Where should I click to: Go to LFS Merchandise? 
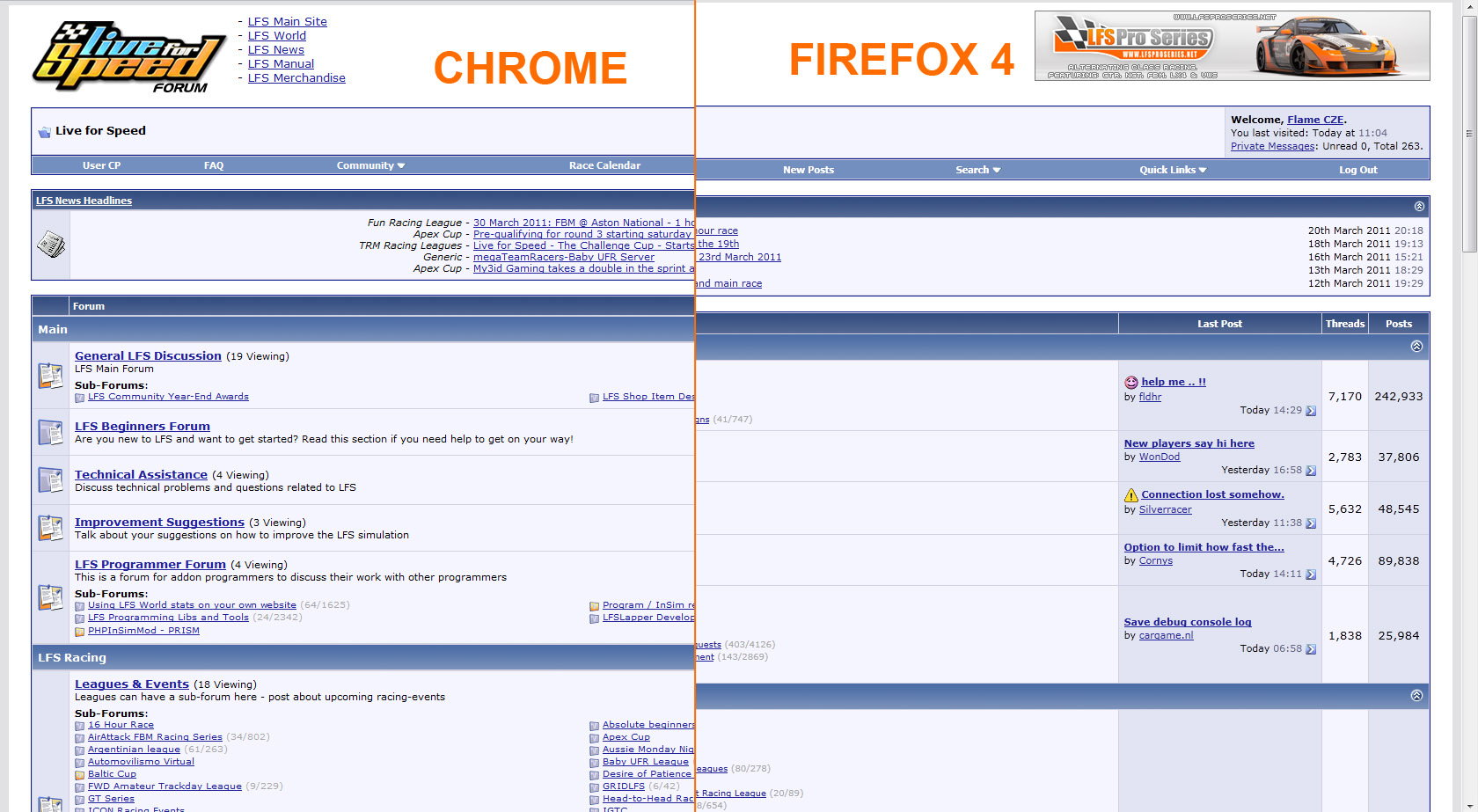(296, 78)
